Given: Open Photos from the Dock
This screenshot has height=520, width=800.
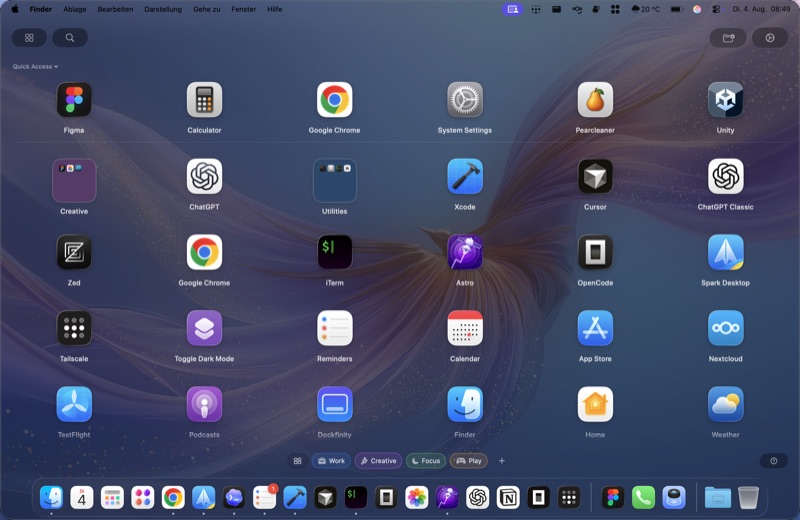Looking at the screenshot, I should point(417,498).
